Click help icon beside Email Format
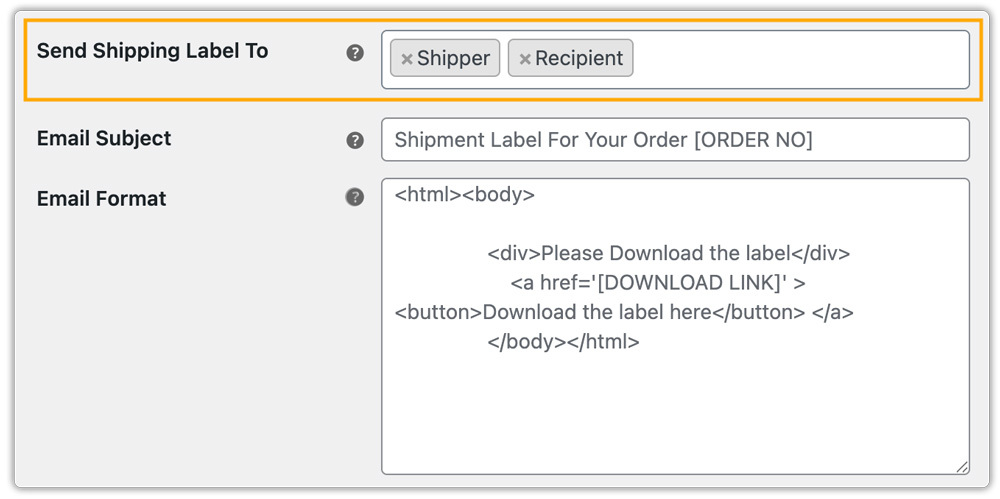1000x499 pixels. tap(355, 197)
